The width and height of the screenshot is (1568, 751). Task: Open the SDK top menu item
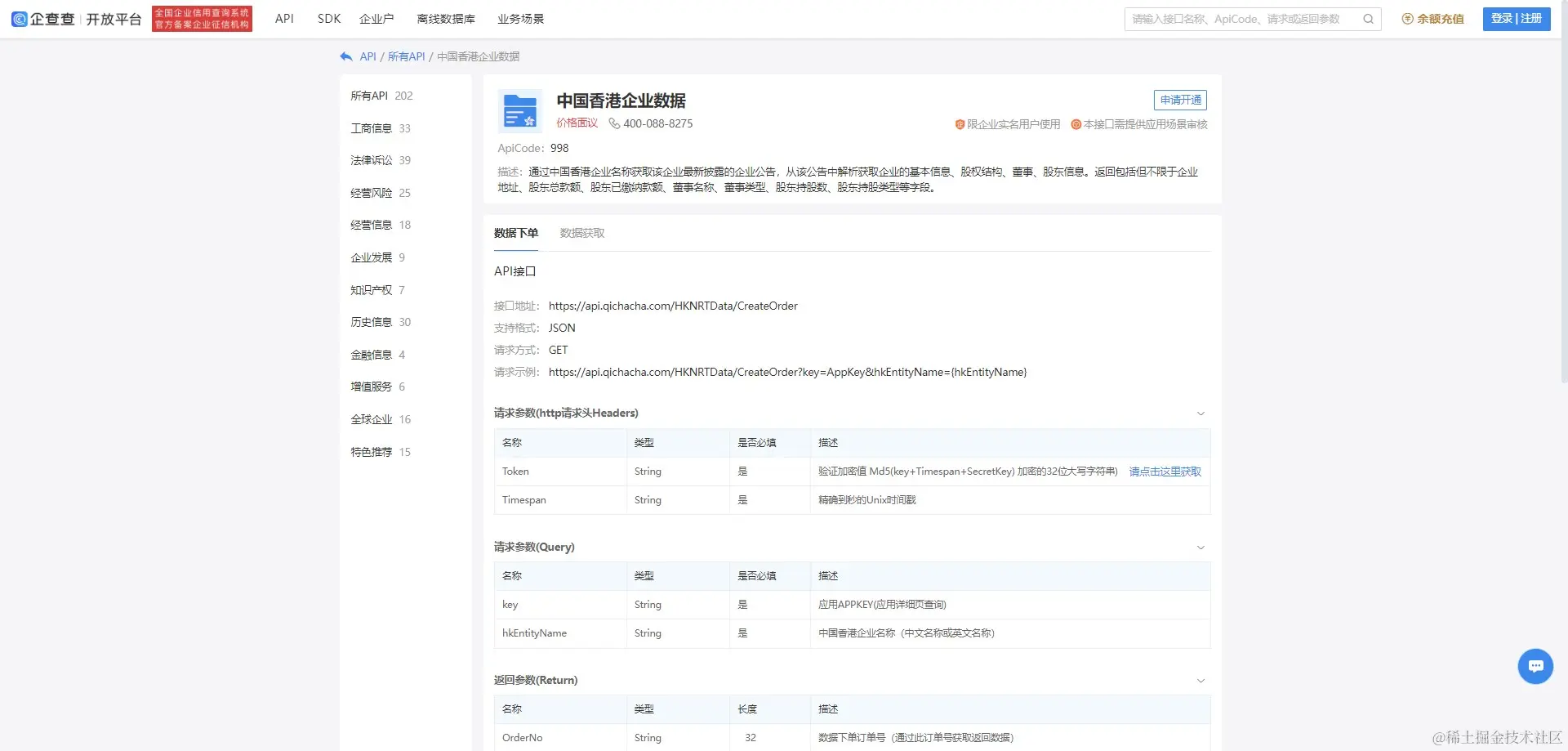329,19
